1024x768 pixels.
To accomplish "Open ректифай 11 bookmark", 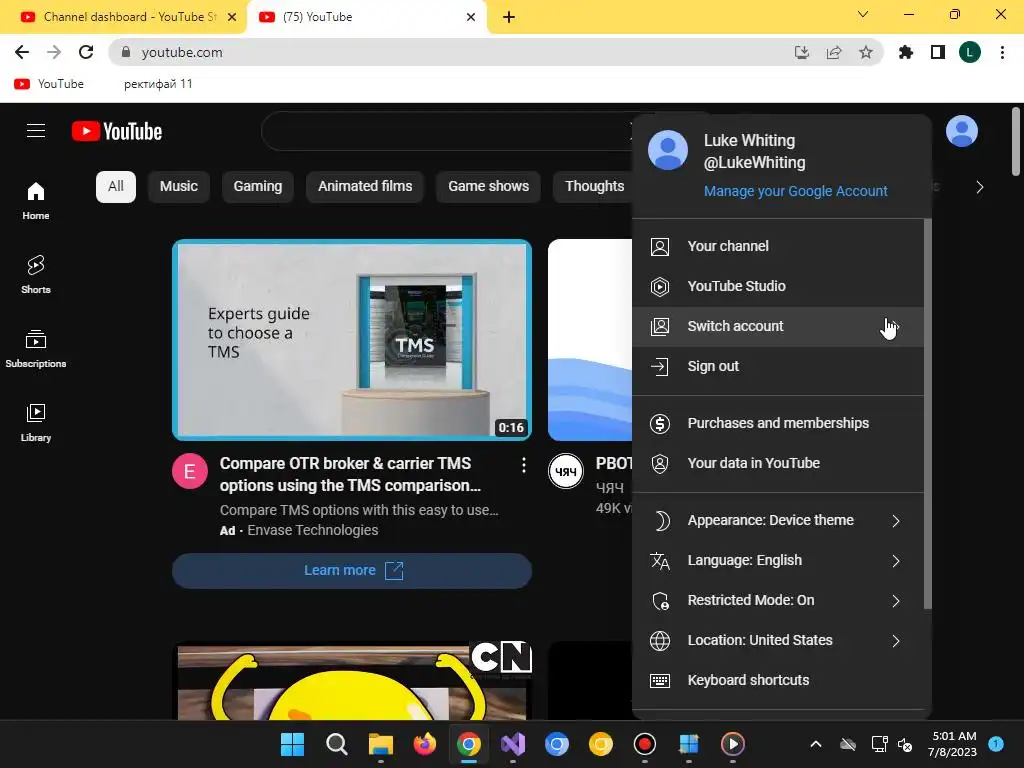I will click(x=158, y=84).
